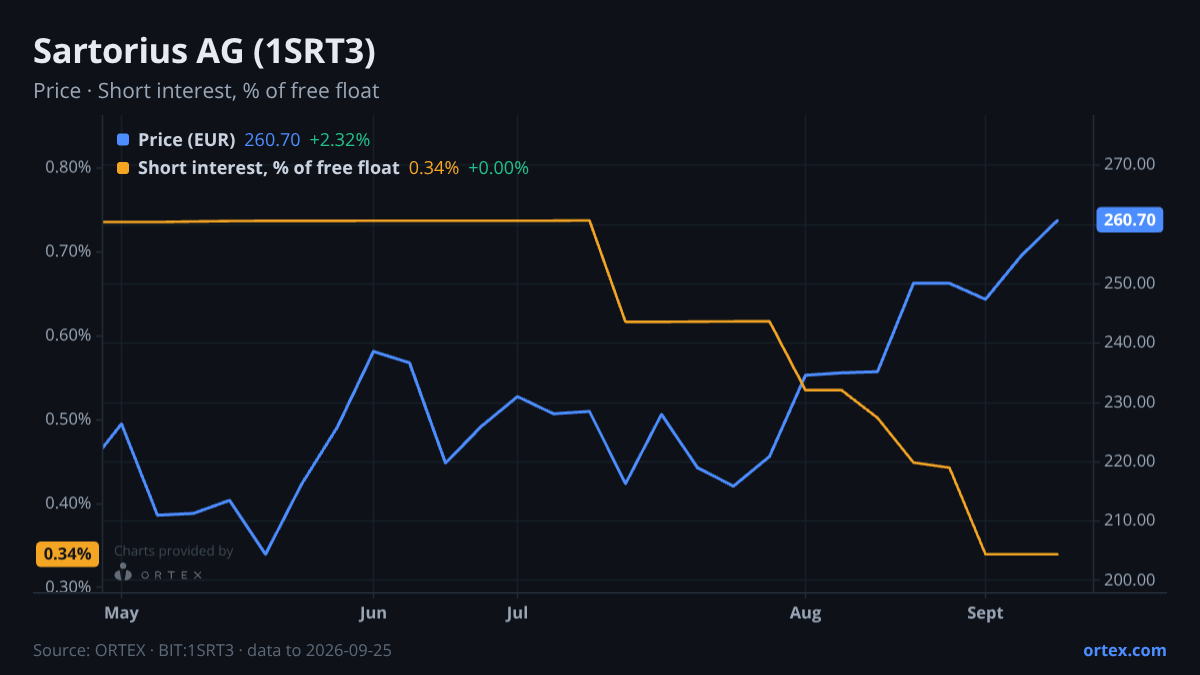Click the +2.32% price change value

point(339,140)
